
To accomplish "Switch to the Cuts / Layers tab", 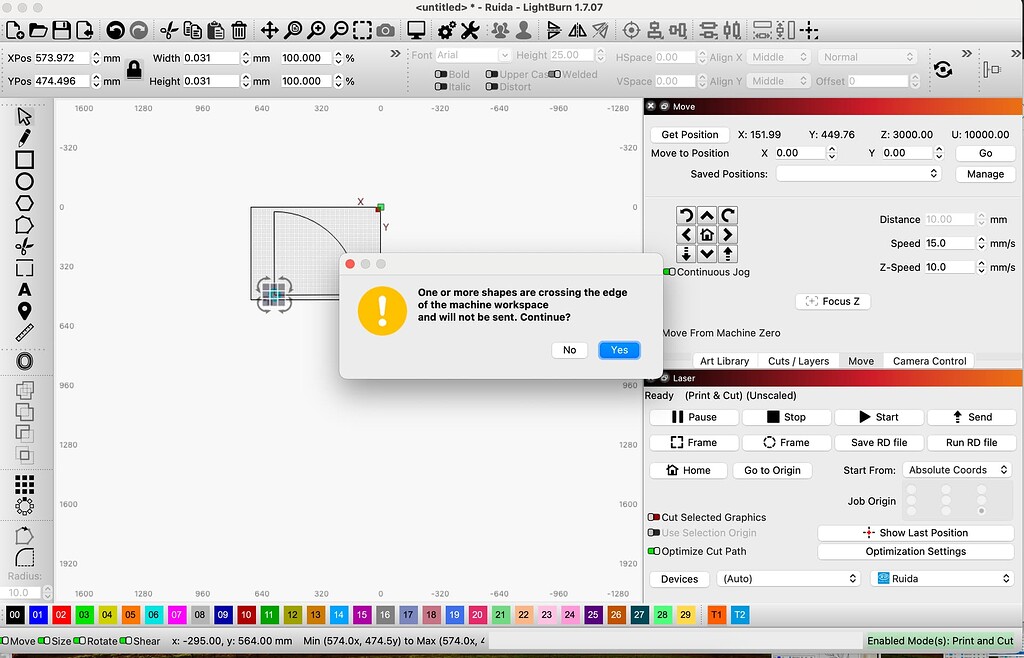I will click(x=797, y=360).
